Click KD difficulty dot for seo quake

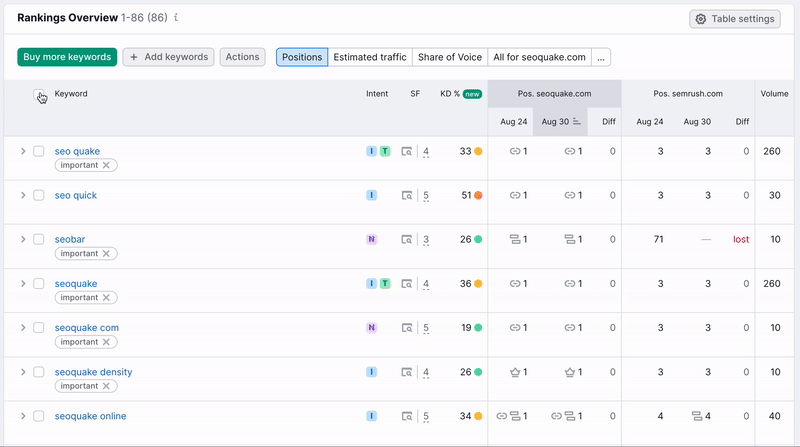click(x=478, y=151)
